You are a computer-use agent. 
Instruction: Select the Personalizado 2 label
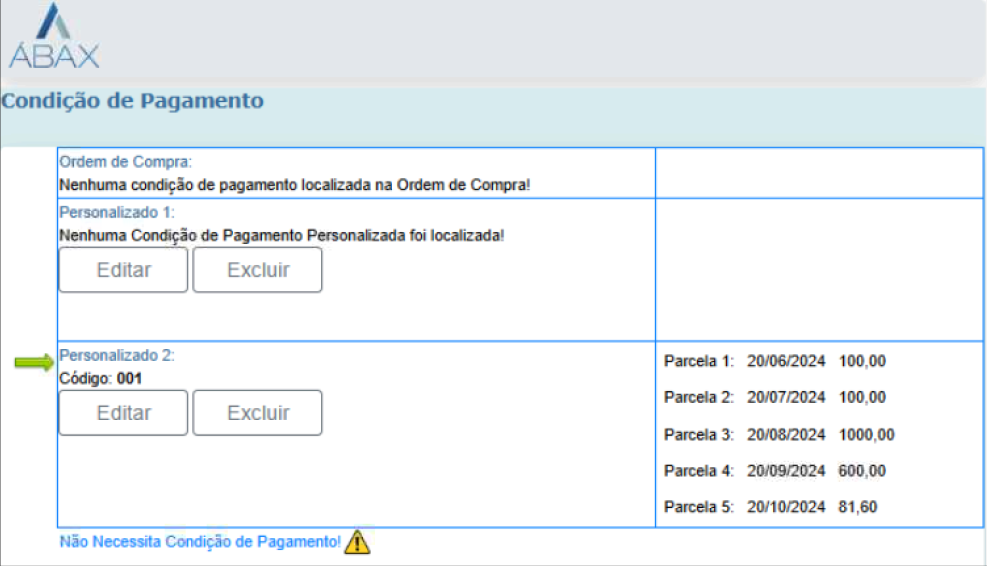point(117,355)
